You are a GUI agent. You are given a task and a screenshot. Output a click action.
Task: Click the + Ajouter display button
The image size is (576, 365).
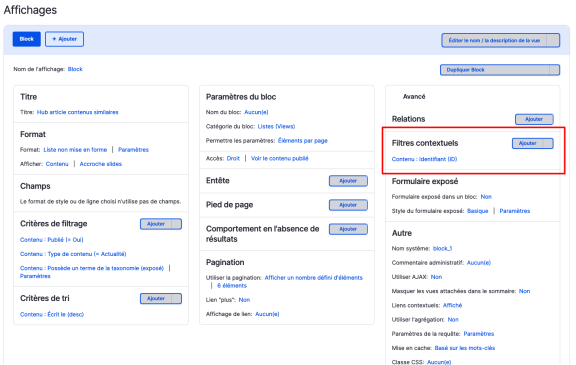pyautogui.click(x=64, y=39)
